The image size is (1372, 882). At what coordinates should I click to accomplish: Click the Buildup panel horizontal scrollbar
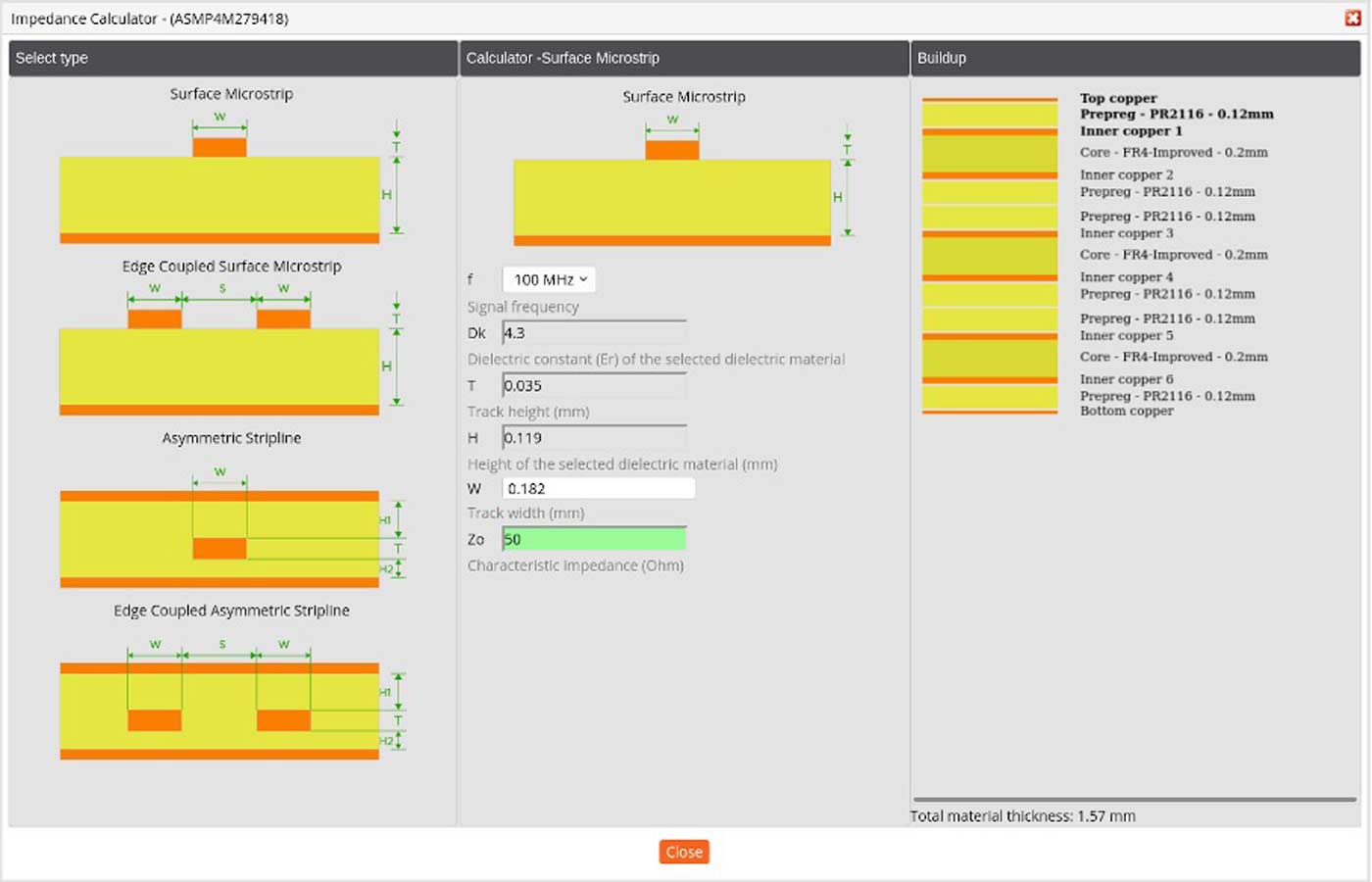tap(1134, 800)
